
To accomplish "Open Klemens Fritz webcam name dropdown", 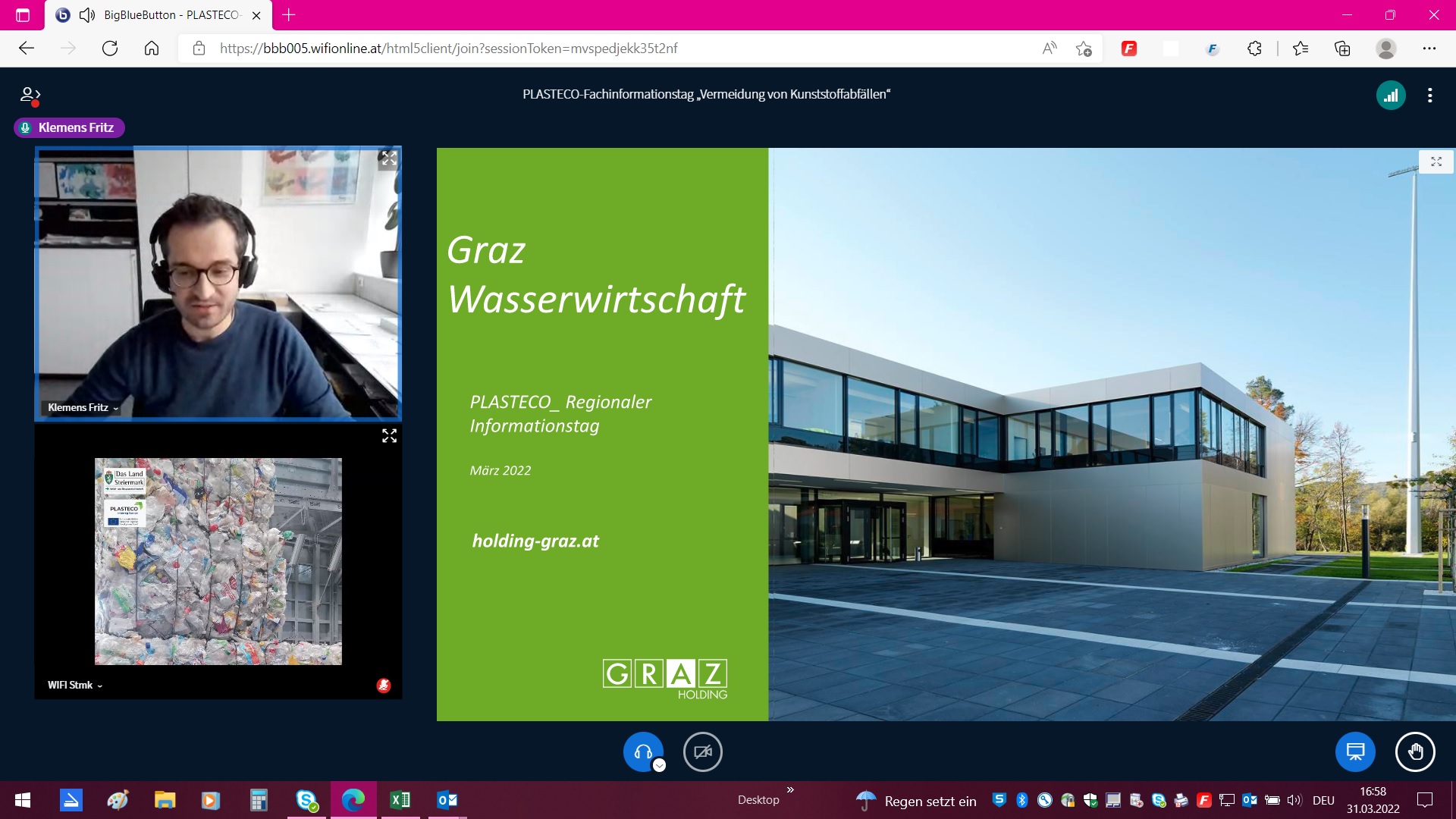I will [x=83, y=408].
